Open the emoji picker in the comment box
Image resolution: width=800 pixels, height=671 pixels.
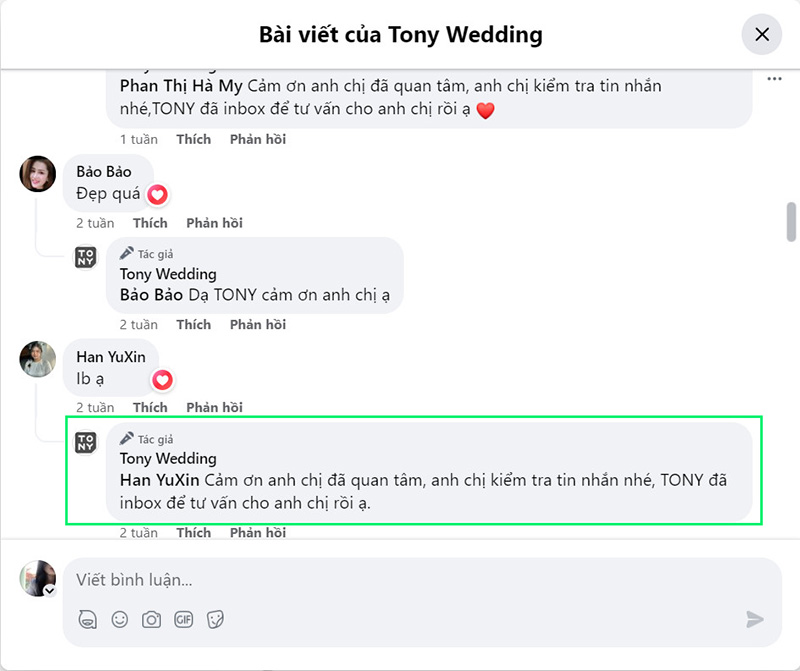pos(120,620)
